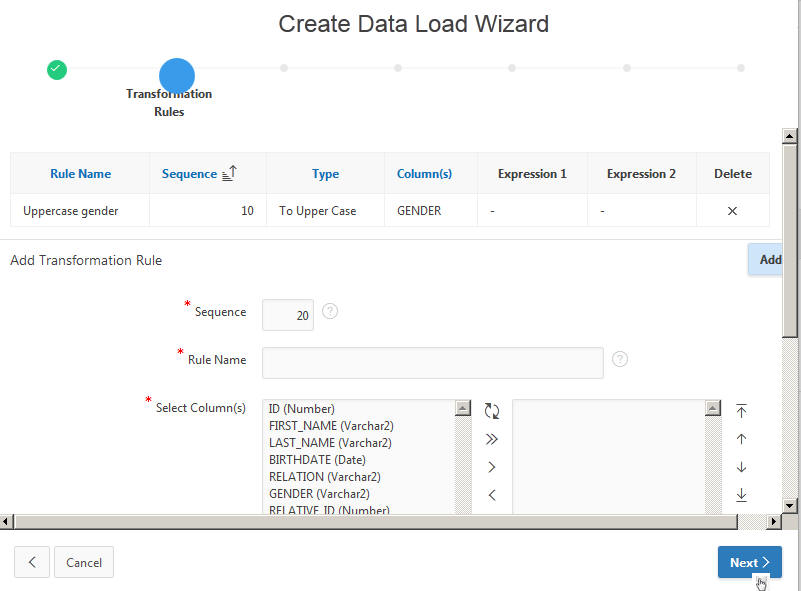Open help for the Sequence field

(x=330, y=311)
